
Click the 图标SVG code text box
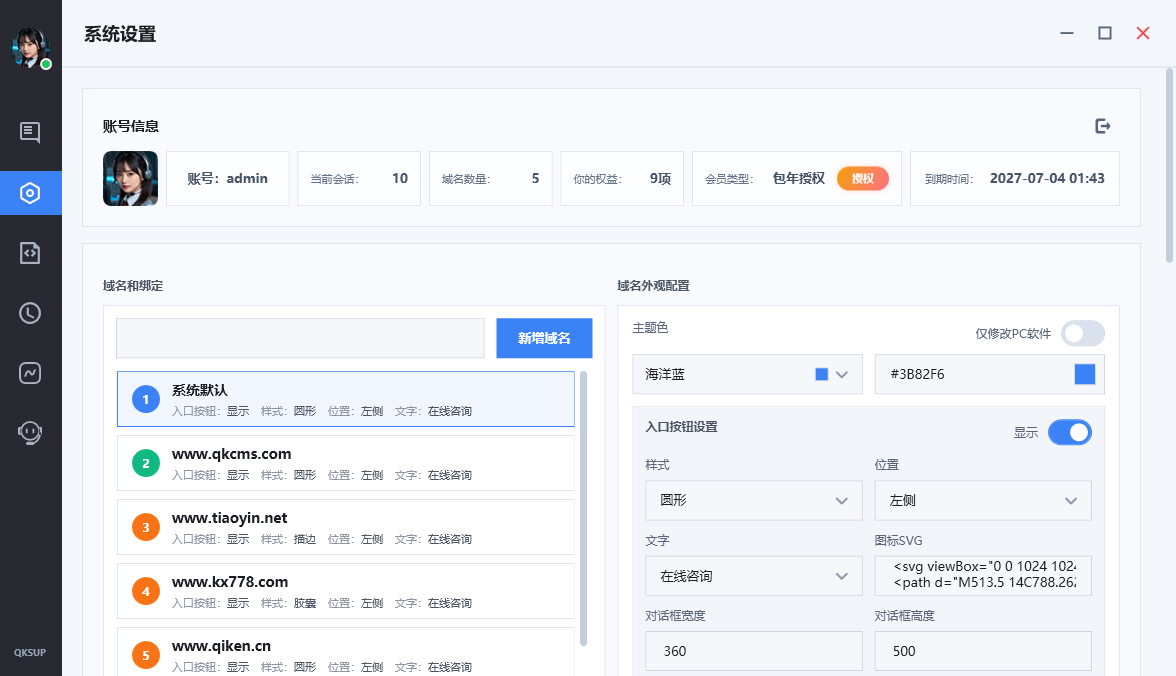tap(982, 575)
